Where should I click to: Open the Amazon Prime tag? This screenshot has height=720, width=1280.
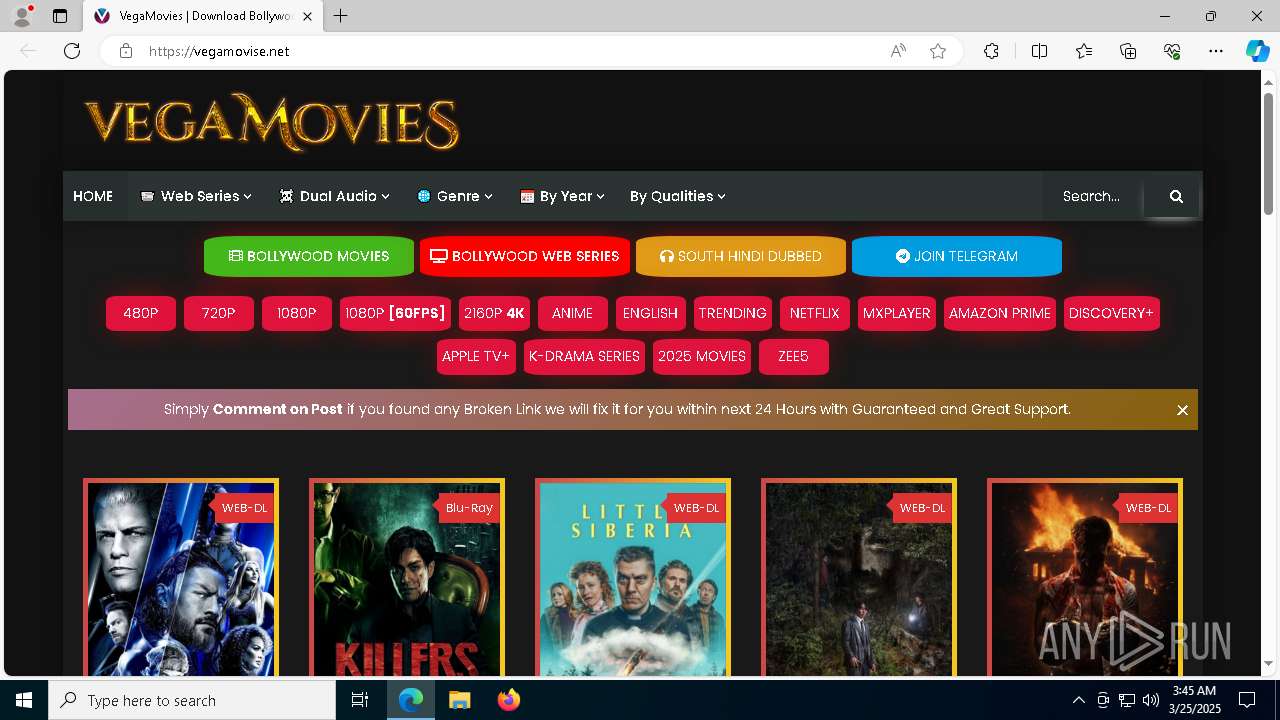click(1000, 313)
